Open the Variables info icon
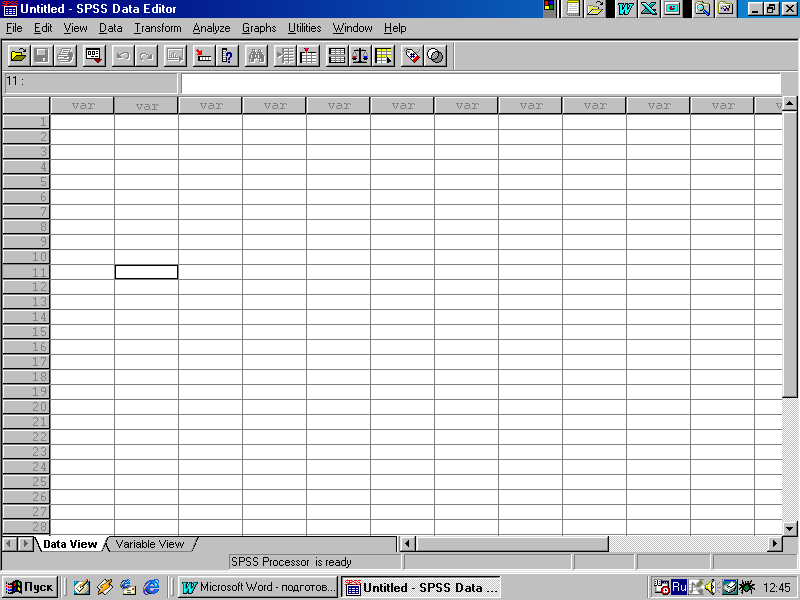800x600 pixels. (x=228, y=56)
